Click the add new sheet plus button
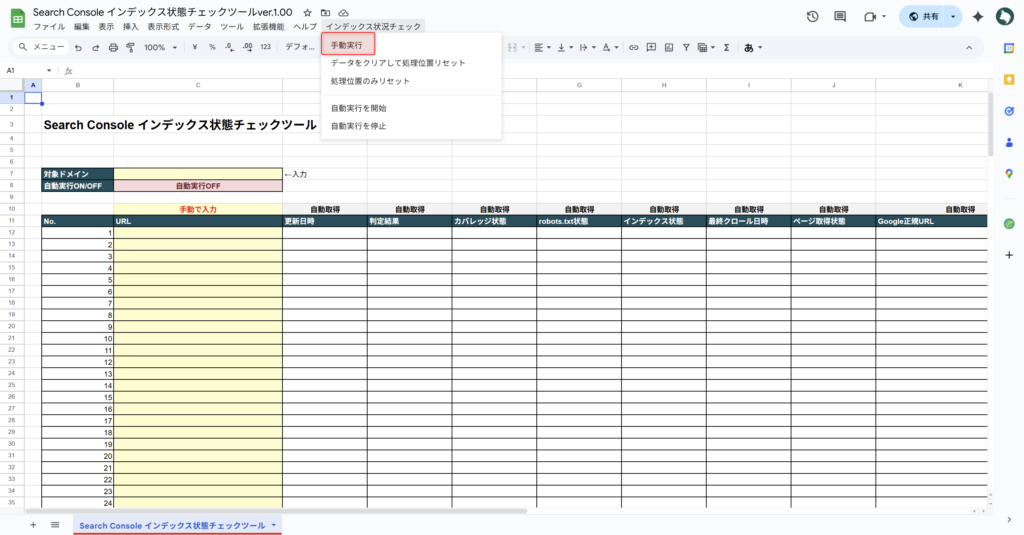1024x535 pixels. click(x=33, y=525)
